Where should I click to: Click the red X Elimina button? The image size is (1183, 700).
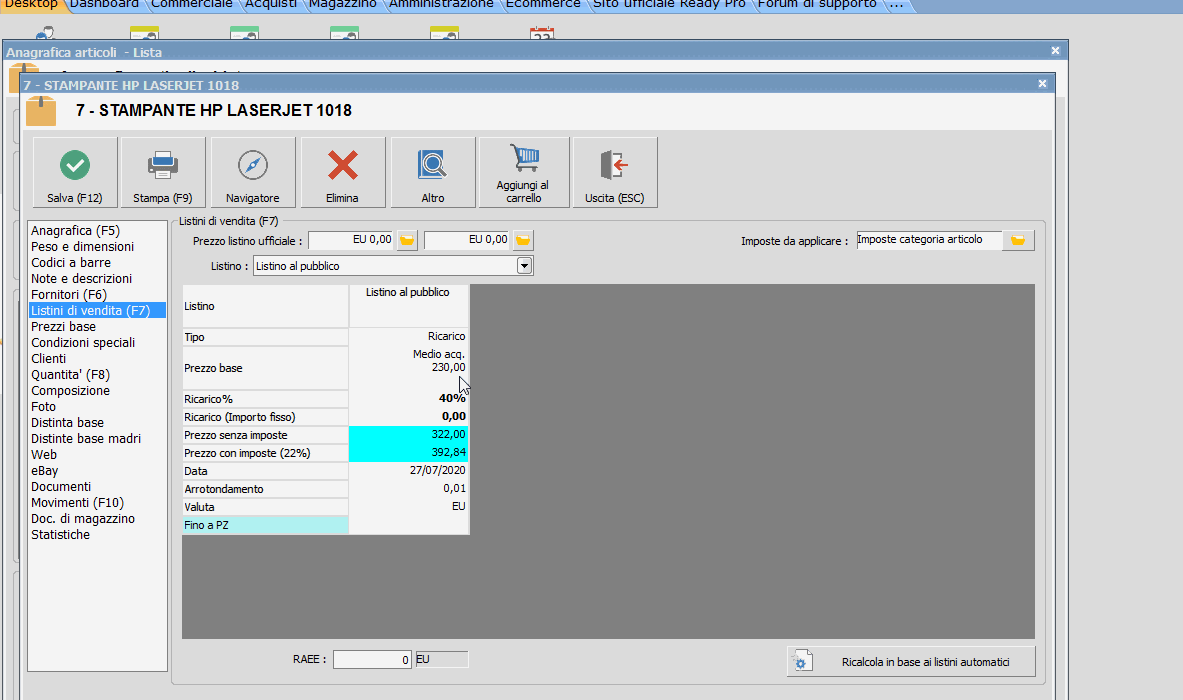343,172
